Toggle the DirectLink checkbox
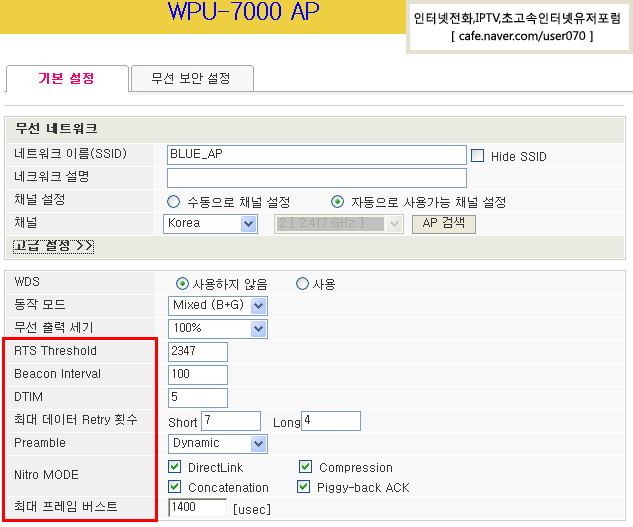 click(175, 467)
